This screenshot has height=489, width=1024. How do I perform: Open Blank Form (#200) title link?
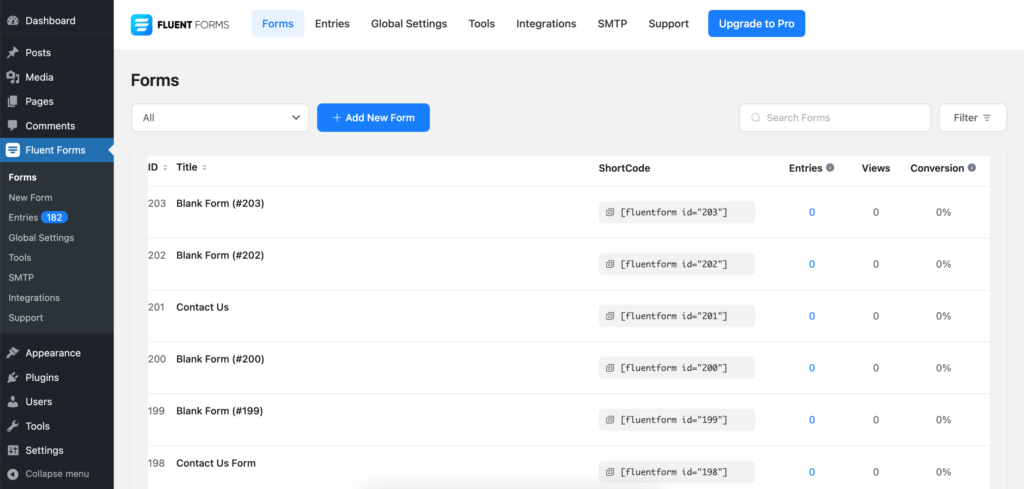[x=220, y=359]
